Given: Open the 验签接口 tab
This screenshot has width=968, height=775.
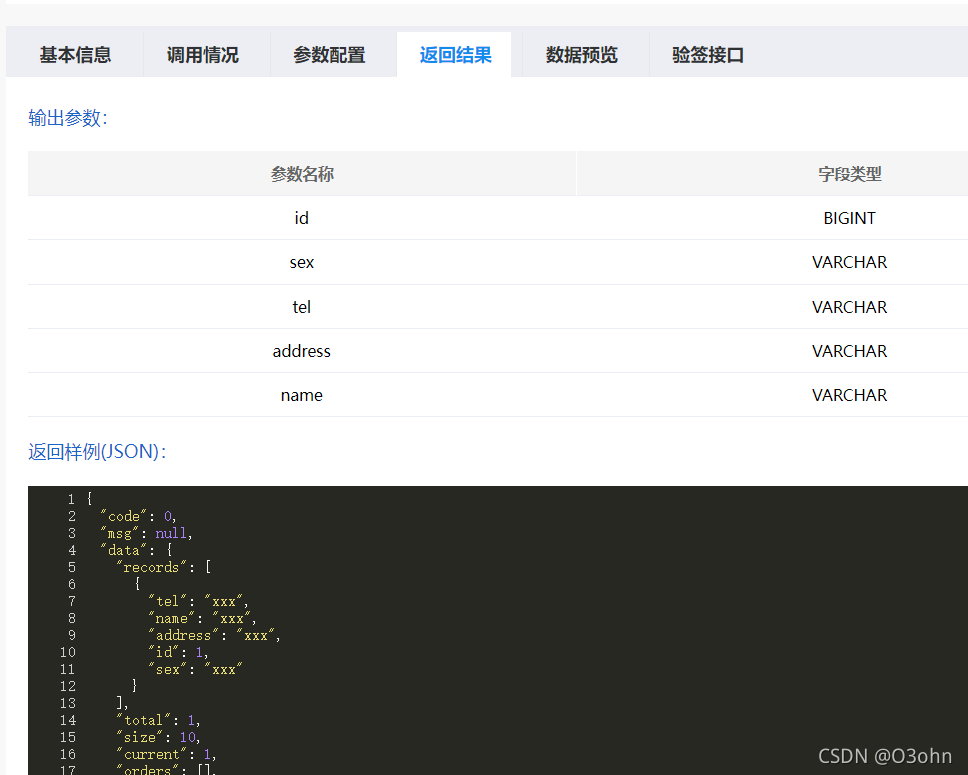Looking at the screenshot, I should (x=708, y=55).
